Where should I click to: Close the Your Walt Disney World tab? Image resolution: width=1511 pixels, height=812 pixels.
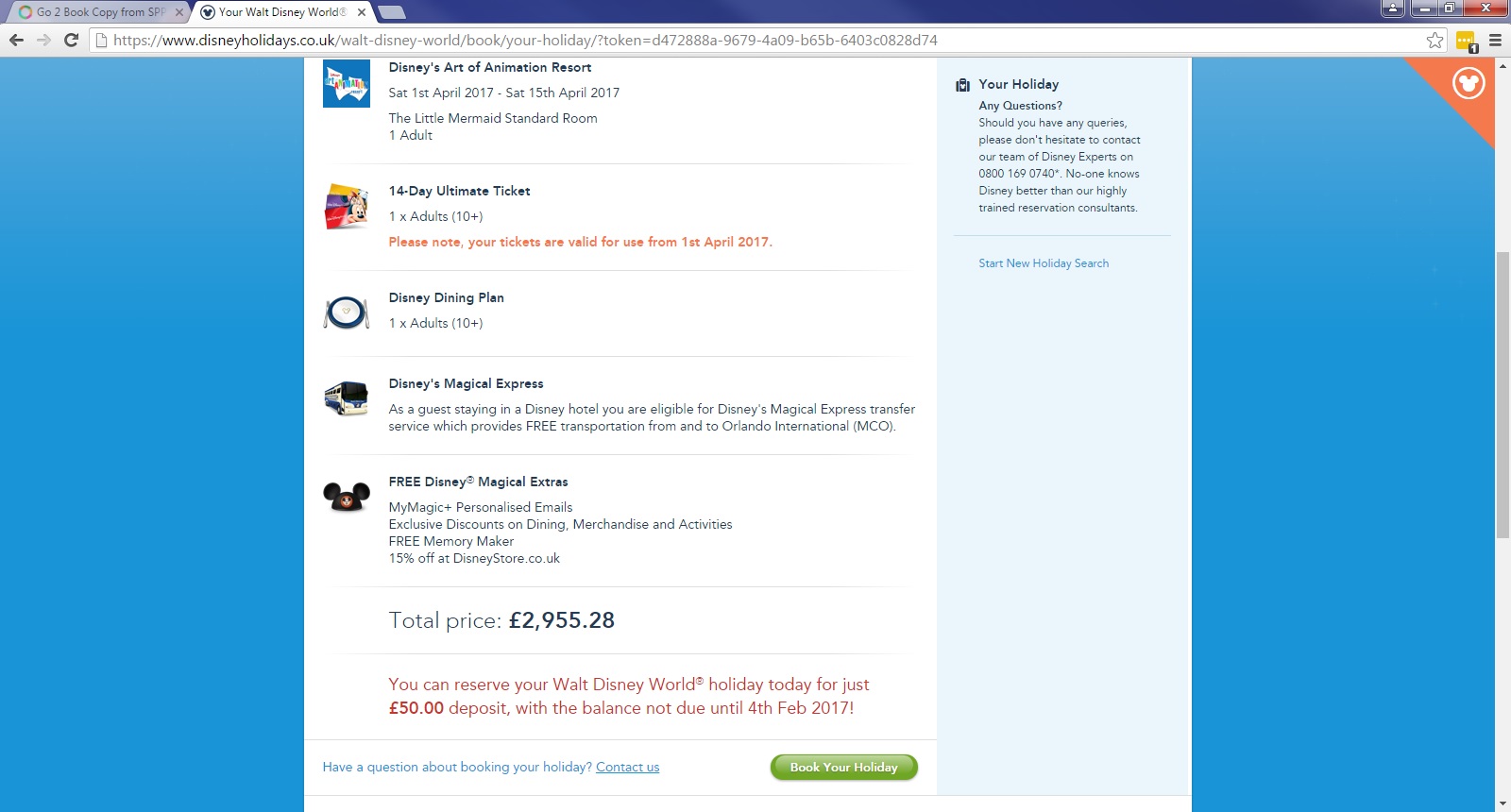[x=362, y=12]
